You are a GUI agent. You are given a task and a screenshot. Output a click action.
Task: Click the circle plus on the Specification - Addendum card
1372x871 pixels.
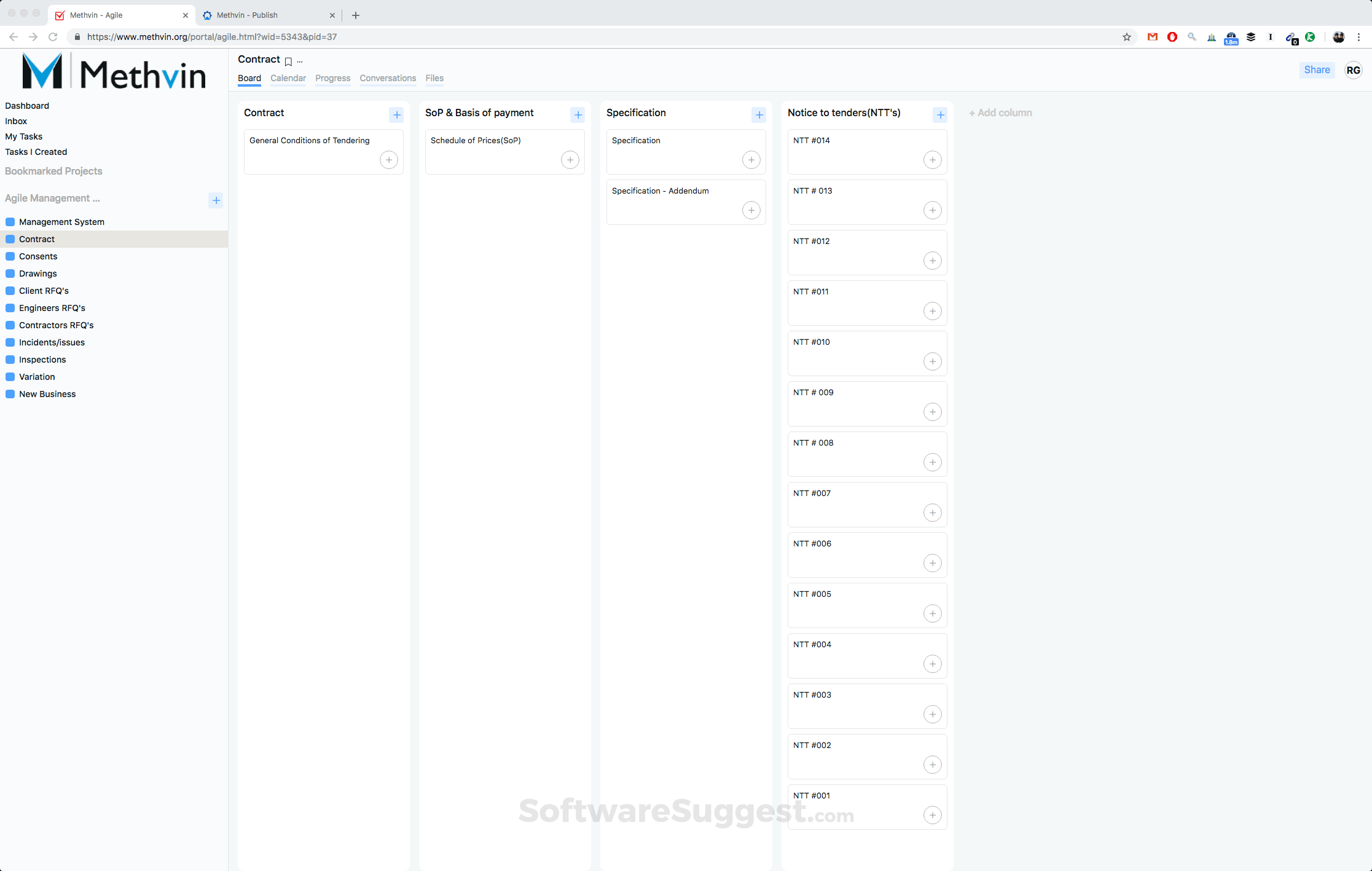point(751,210)
